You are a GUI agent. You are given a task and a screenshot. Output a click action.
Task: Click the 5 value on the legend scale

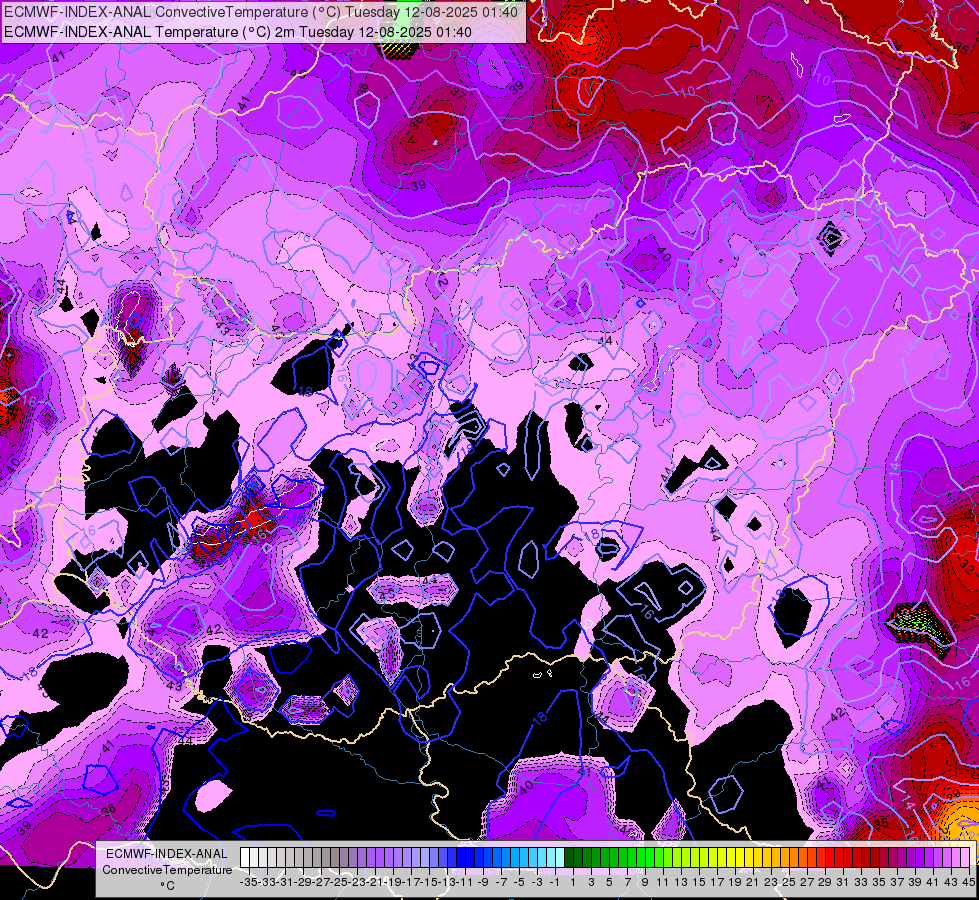point(609,882)
